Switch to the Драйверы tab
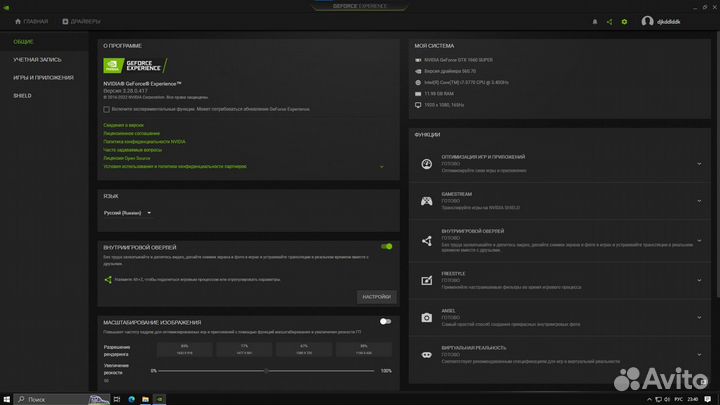 click(81, 20)
